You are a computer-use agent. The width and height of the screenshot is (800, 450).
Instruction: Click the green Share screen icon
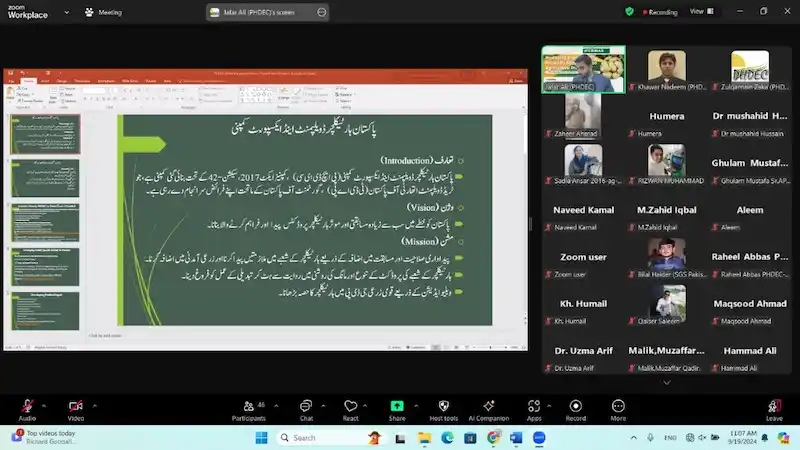pyautogui.click(x=397, y=406)
